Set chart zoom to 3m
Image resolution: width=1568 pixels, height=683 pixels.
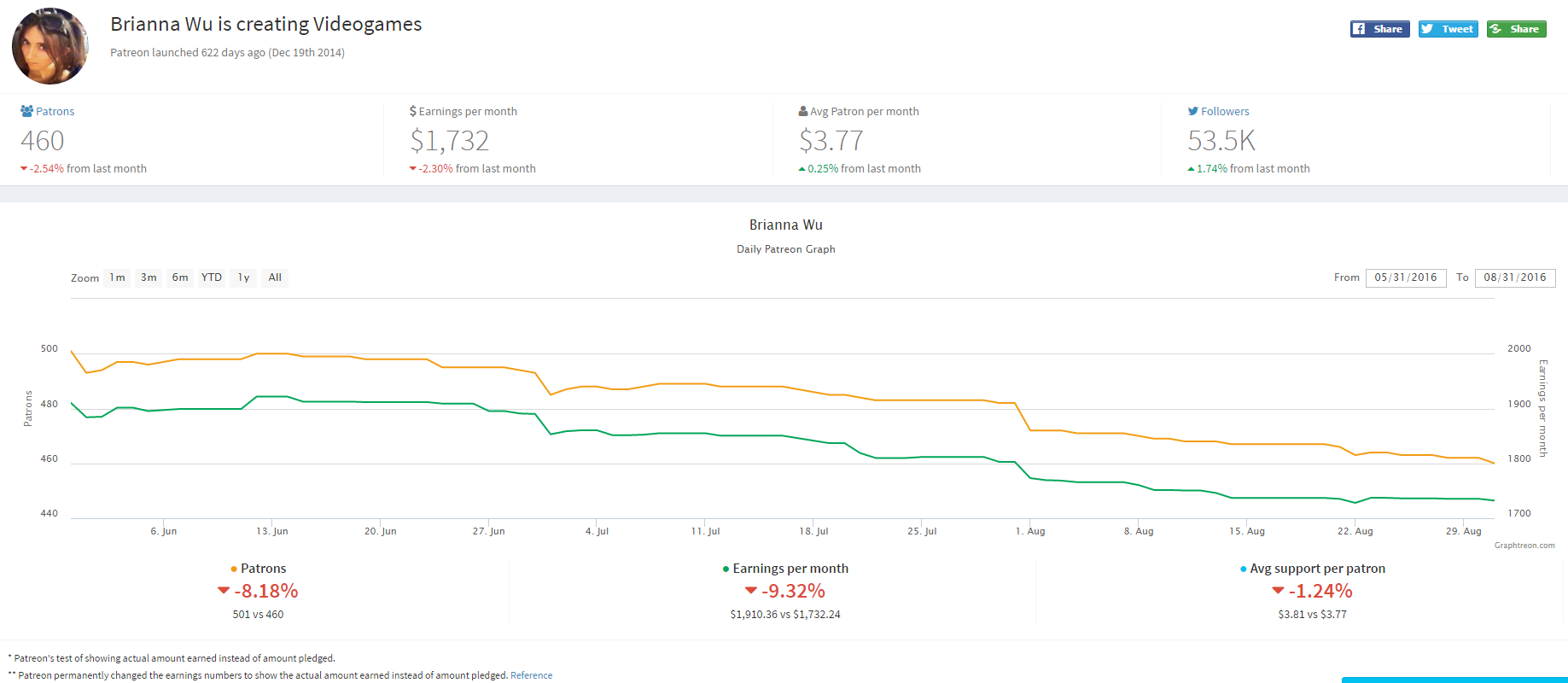coord(149,277)
